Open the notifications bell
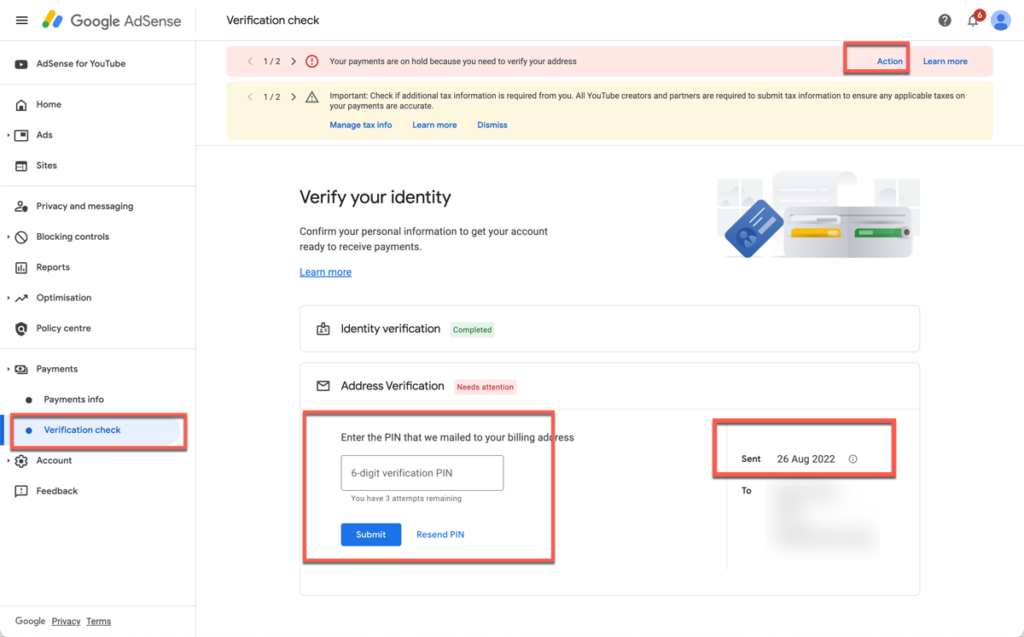1024x637 pixels. 973,20
